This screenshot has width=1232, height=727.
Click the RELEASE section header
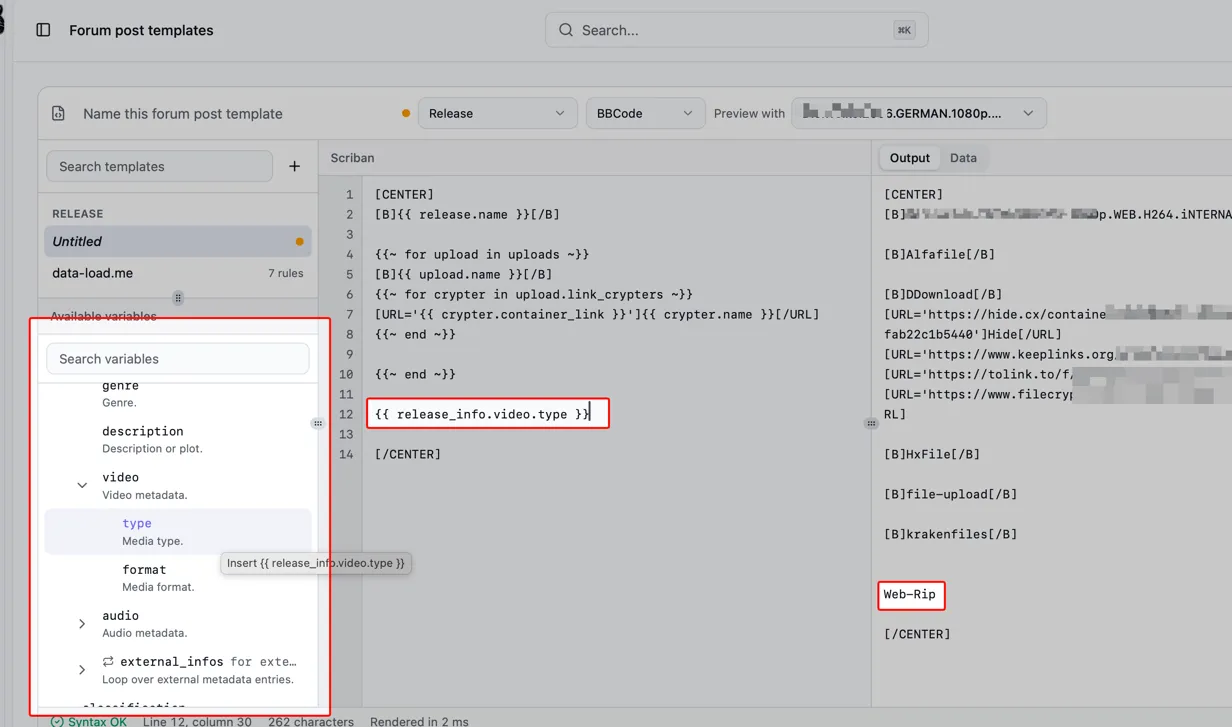pyautogui.click(x=78, y=214)
